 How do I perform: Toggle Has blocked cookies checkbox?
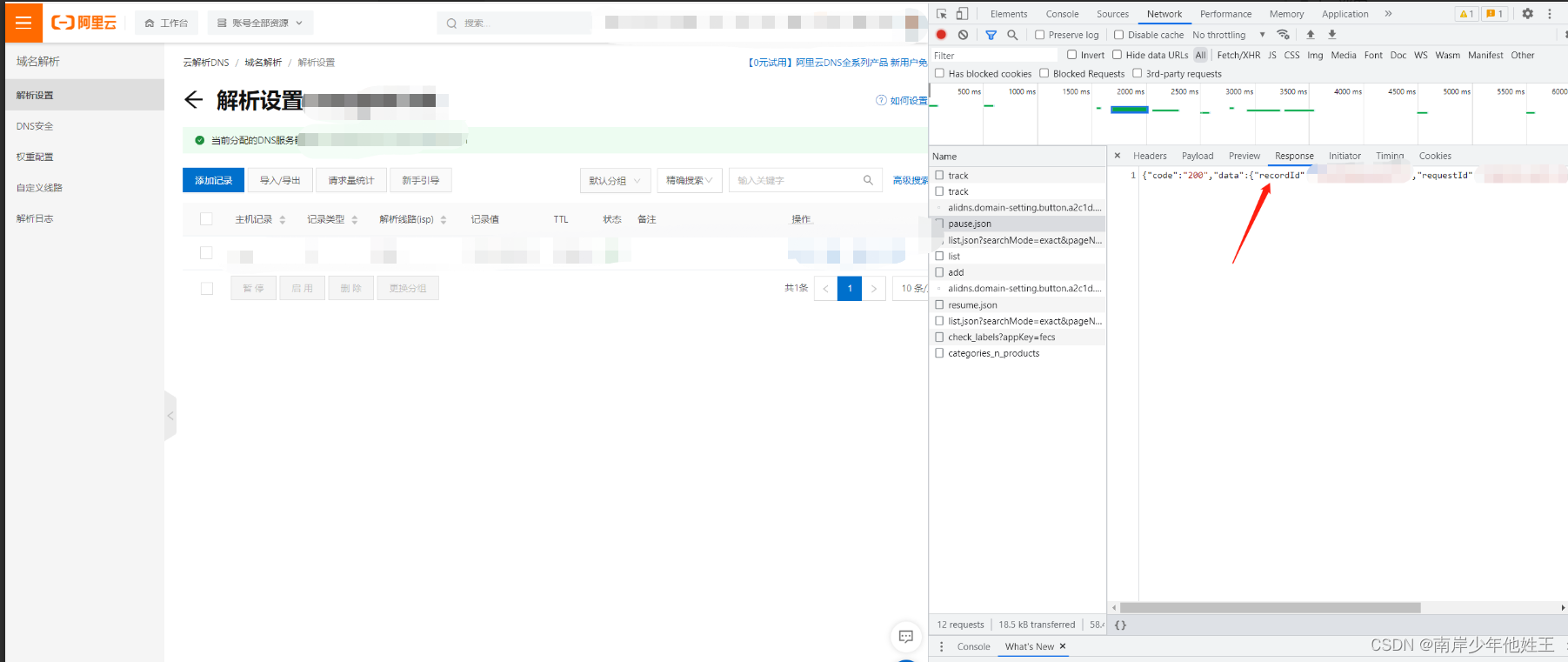pyautogui.click(x=939, y=74)
